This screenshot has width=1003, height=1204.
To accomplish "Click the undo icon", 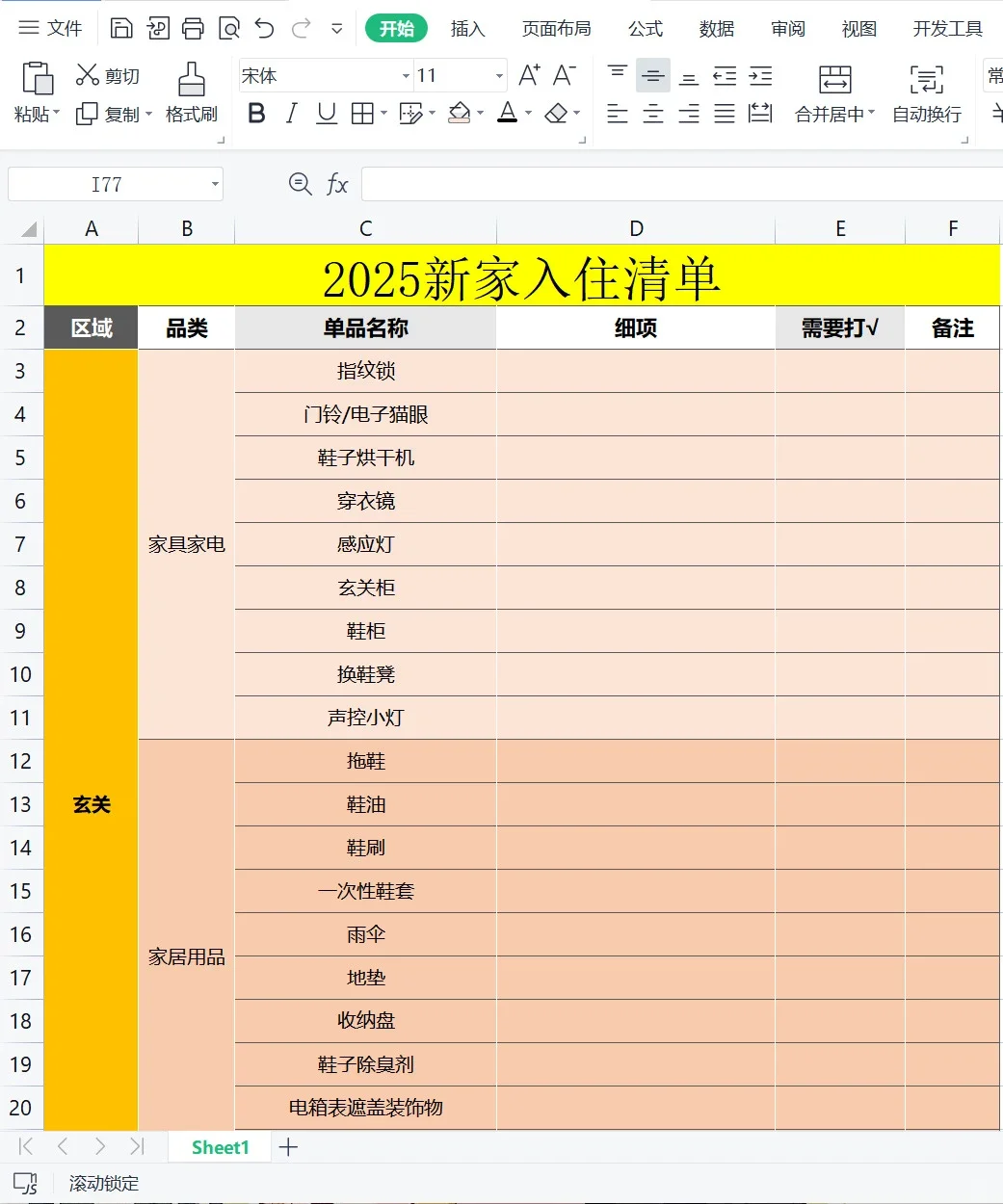I will [263, 27].
